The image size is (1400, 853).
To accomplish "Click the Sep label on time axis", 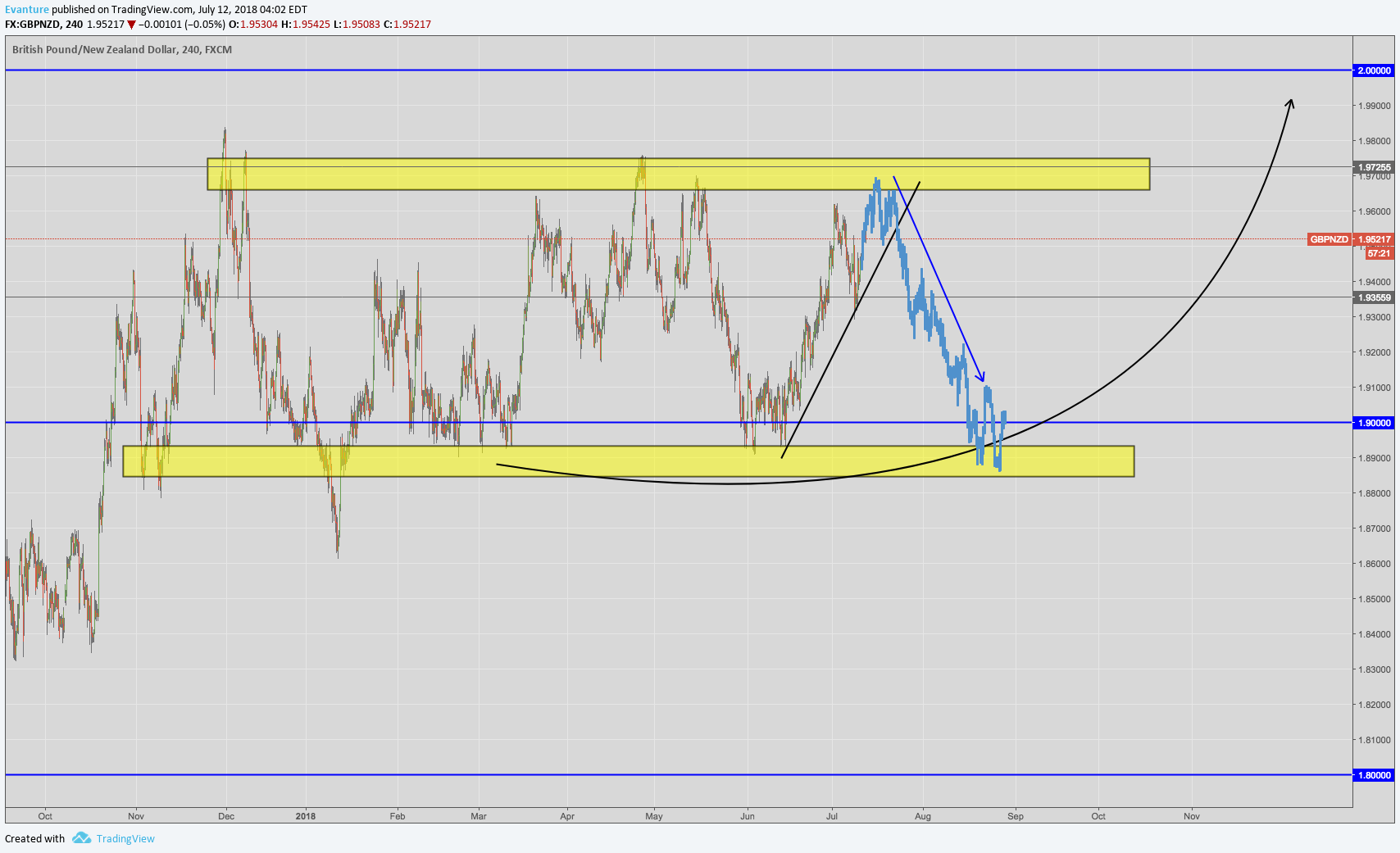I will (1016, 816).
